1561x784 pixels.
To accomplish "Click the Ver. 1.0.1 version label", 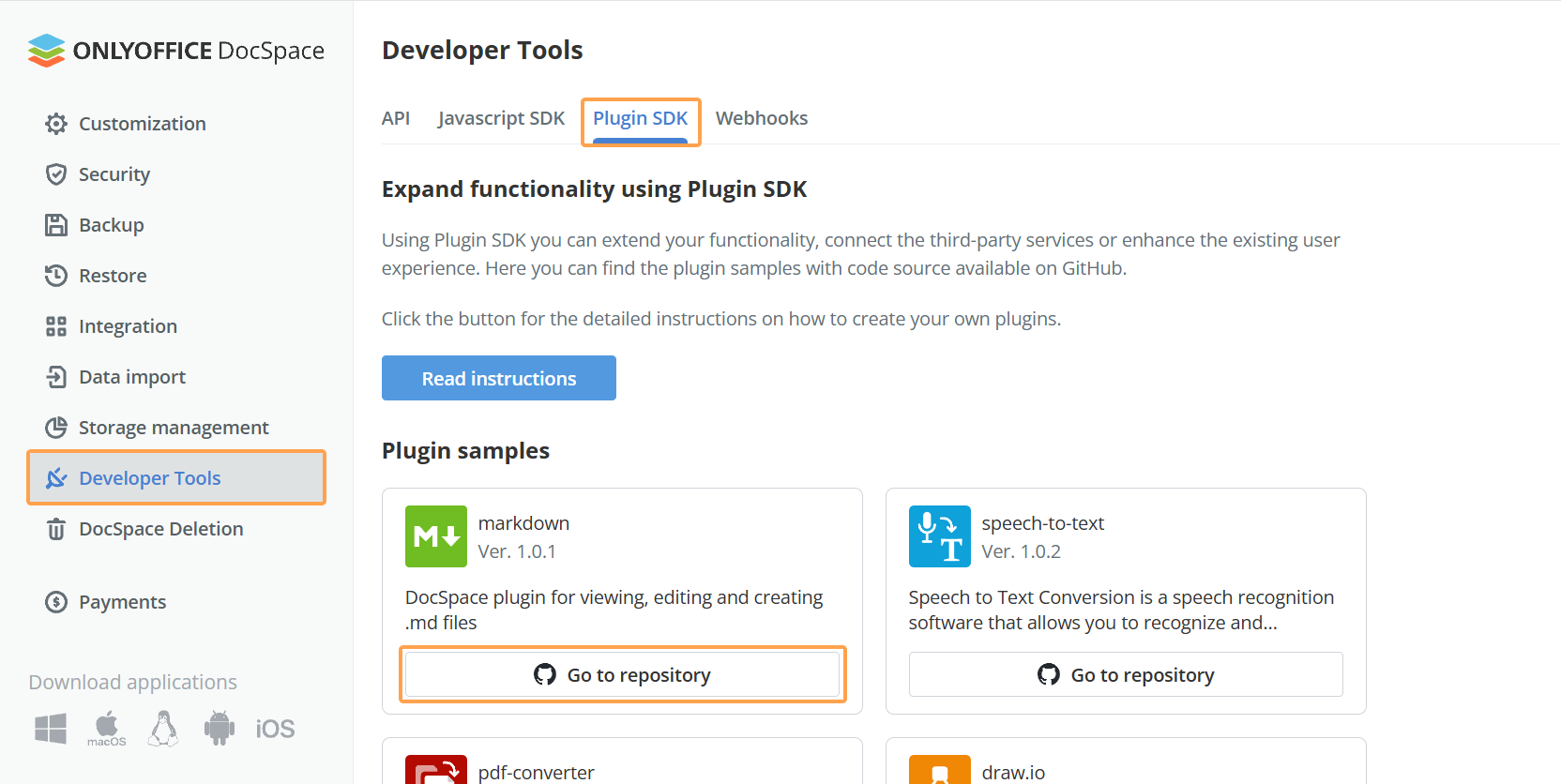I will click(517, 551).
